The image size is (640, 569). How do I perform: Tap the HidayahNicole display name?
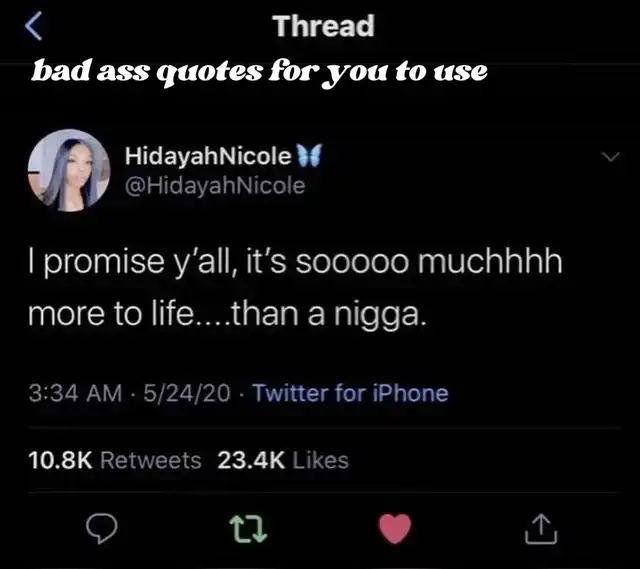click(x=208, y=156)
